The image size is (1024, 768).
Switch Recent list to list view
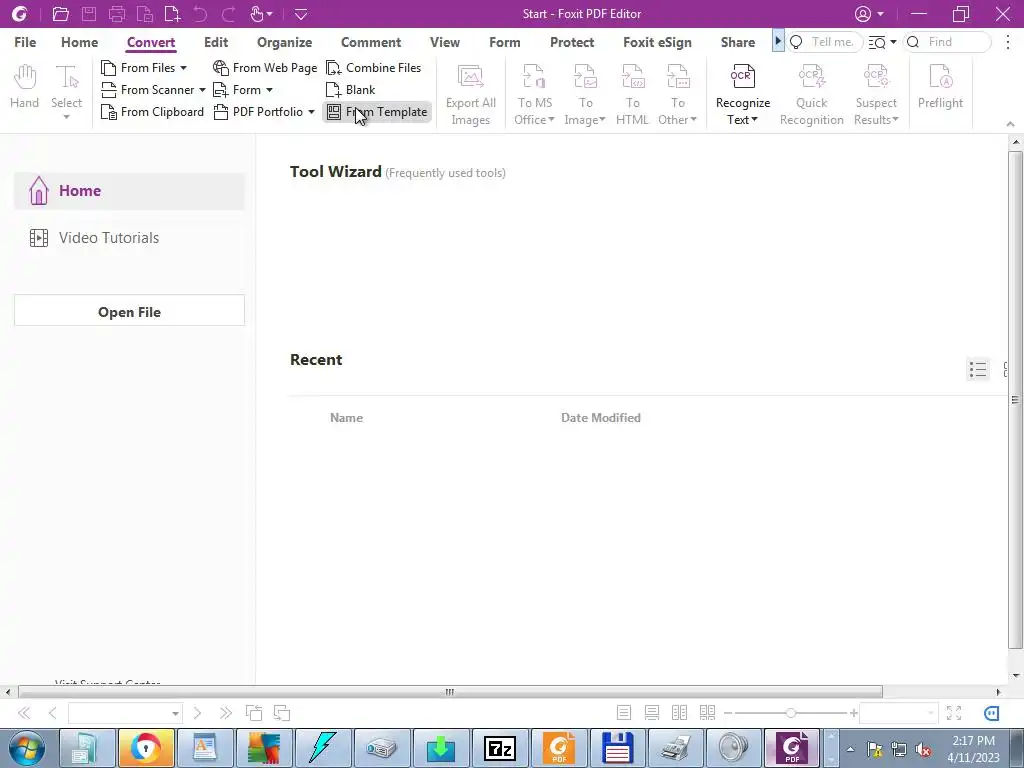pos(978,370)
